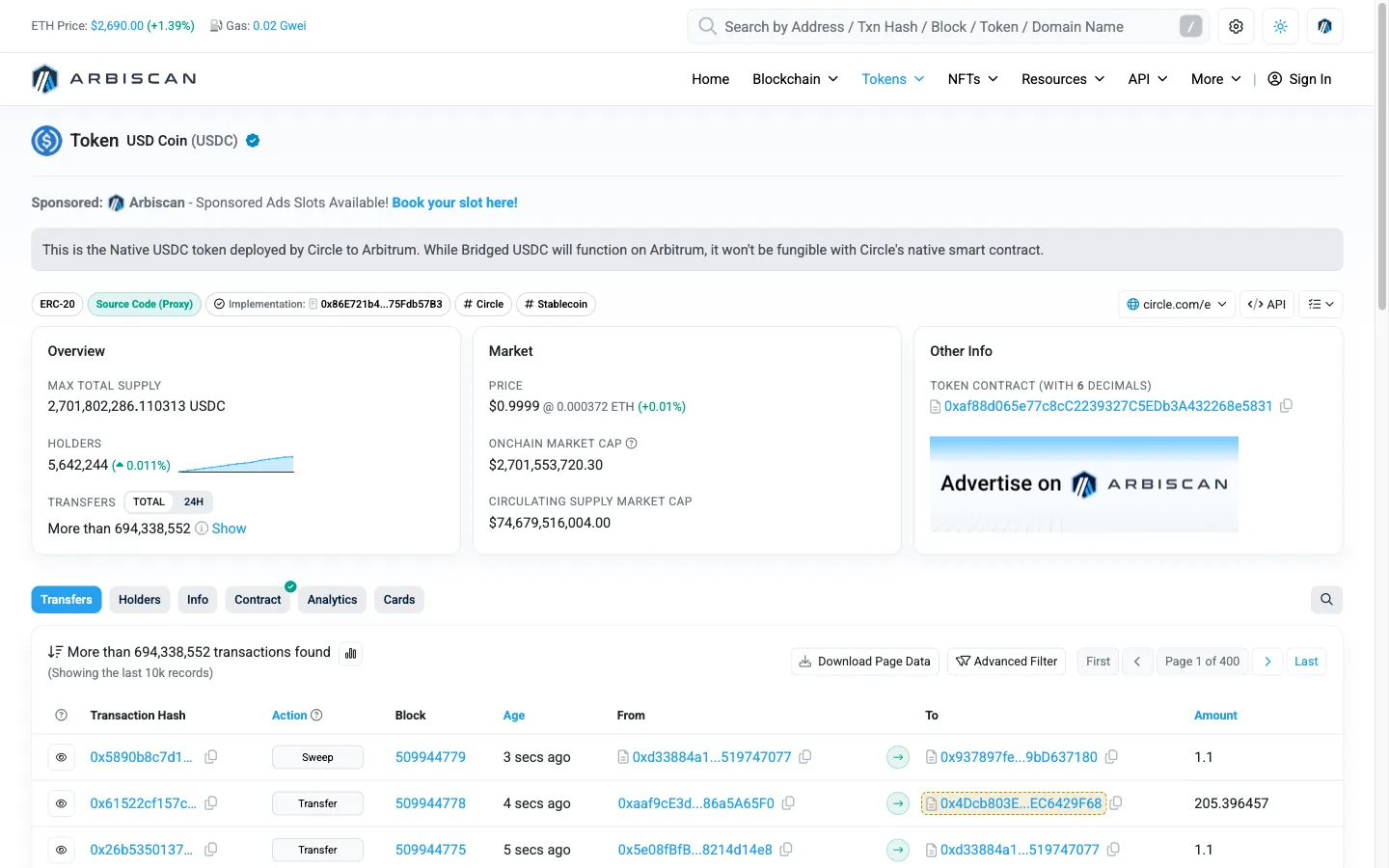Go to previous page arrow

(1137, 662)
